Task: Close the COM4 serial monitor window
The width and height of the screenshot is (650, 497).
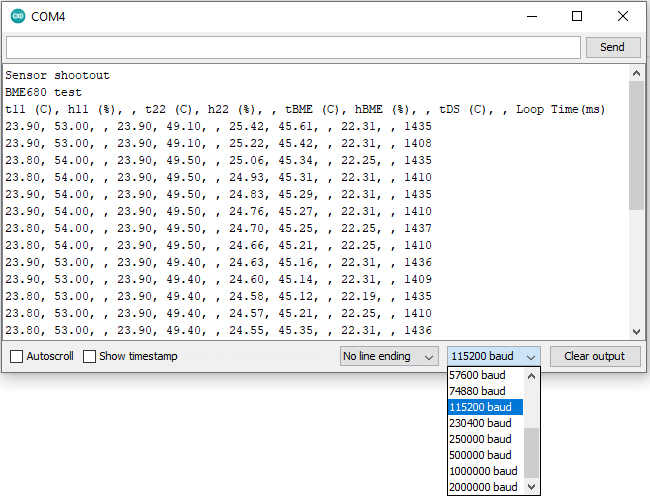Action: tap(623, 17)
